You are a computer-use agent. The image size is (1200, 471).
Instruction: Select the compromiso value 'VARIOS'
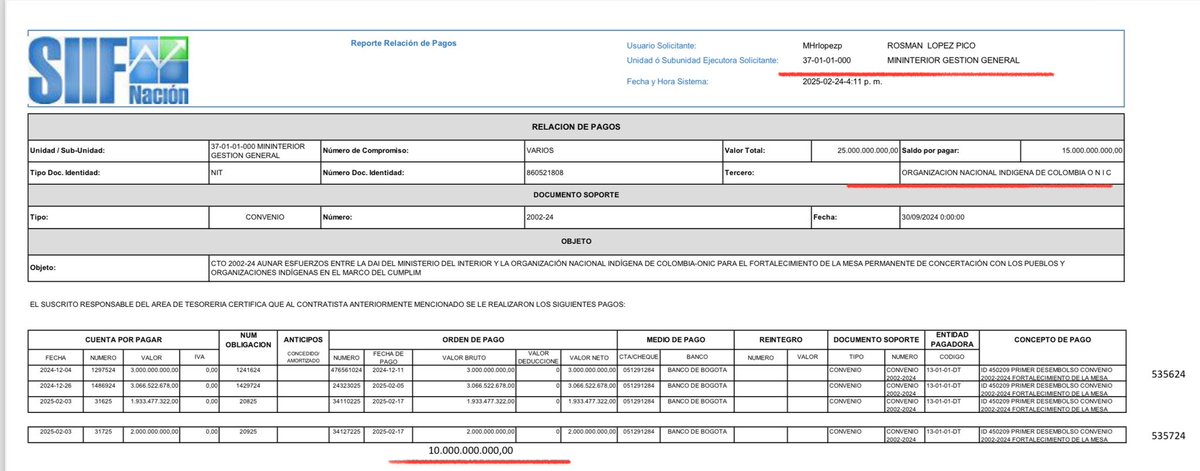point(539,151)
